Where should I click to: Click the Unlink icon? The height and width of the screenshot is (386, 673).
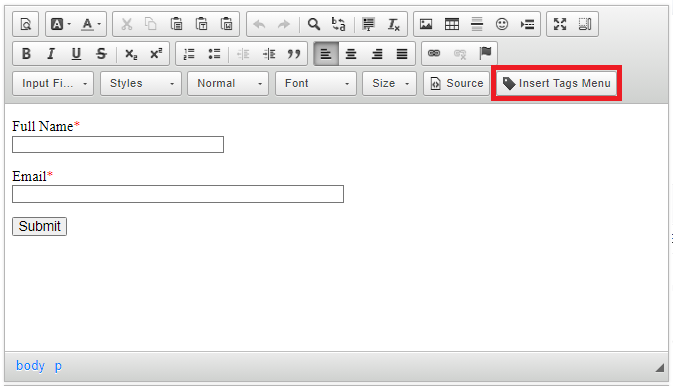click(x=460, y=54)
